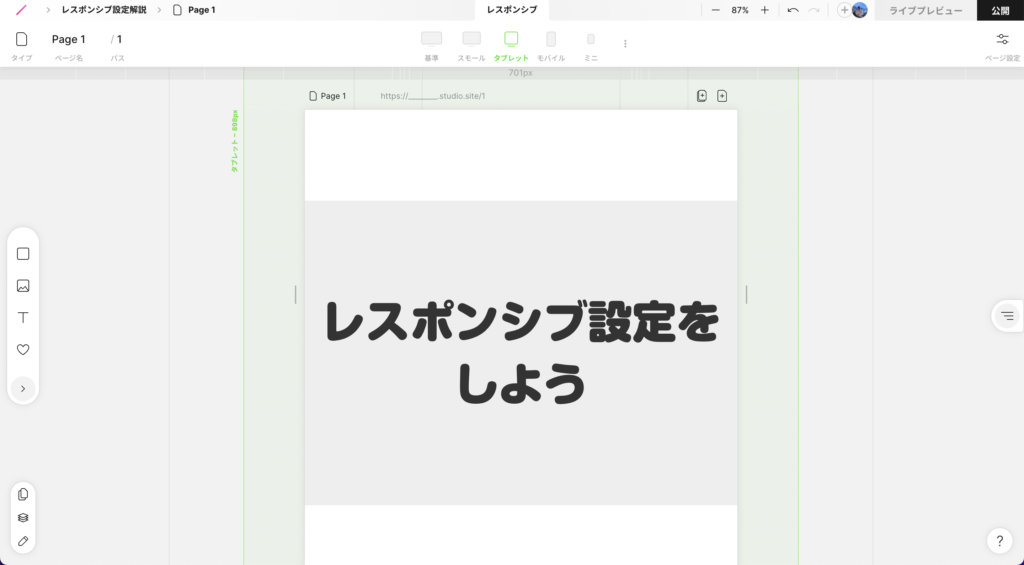Open the レスポンシブ設定解説 project breadcrumb

[x=104, y=10]
